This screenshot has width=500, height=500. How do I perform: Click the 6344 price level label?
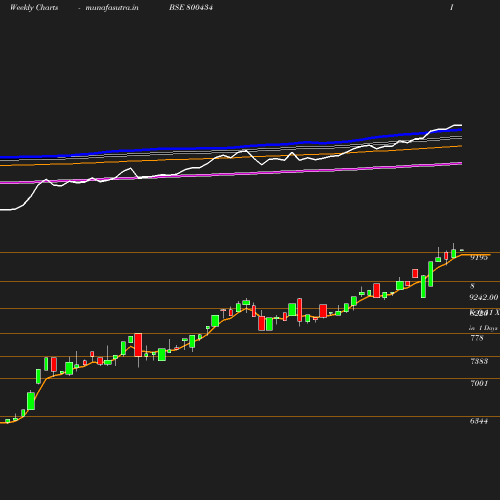coord(479,421)
